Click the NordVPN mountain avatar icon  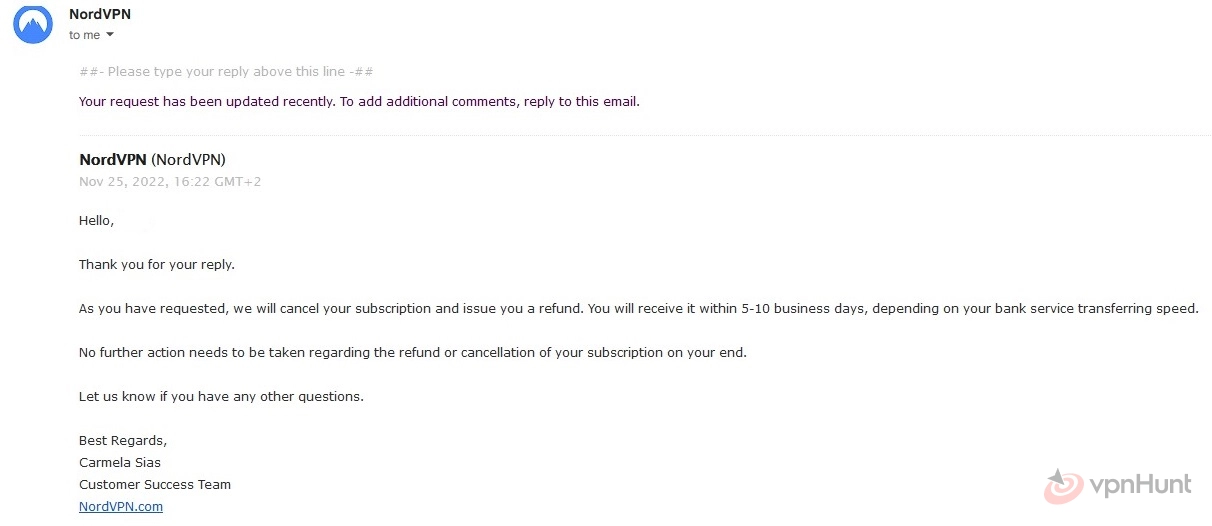point(33,24)
